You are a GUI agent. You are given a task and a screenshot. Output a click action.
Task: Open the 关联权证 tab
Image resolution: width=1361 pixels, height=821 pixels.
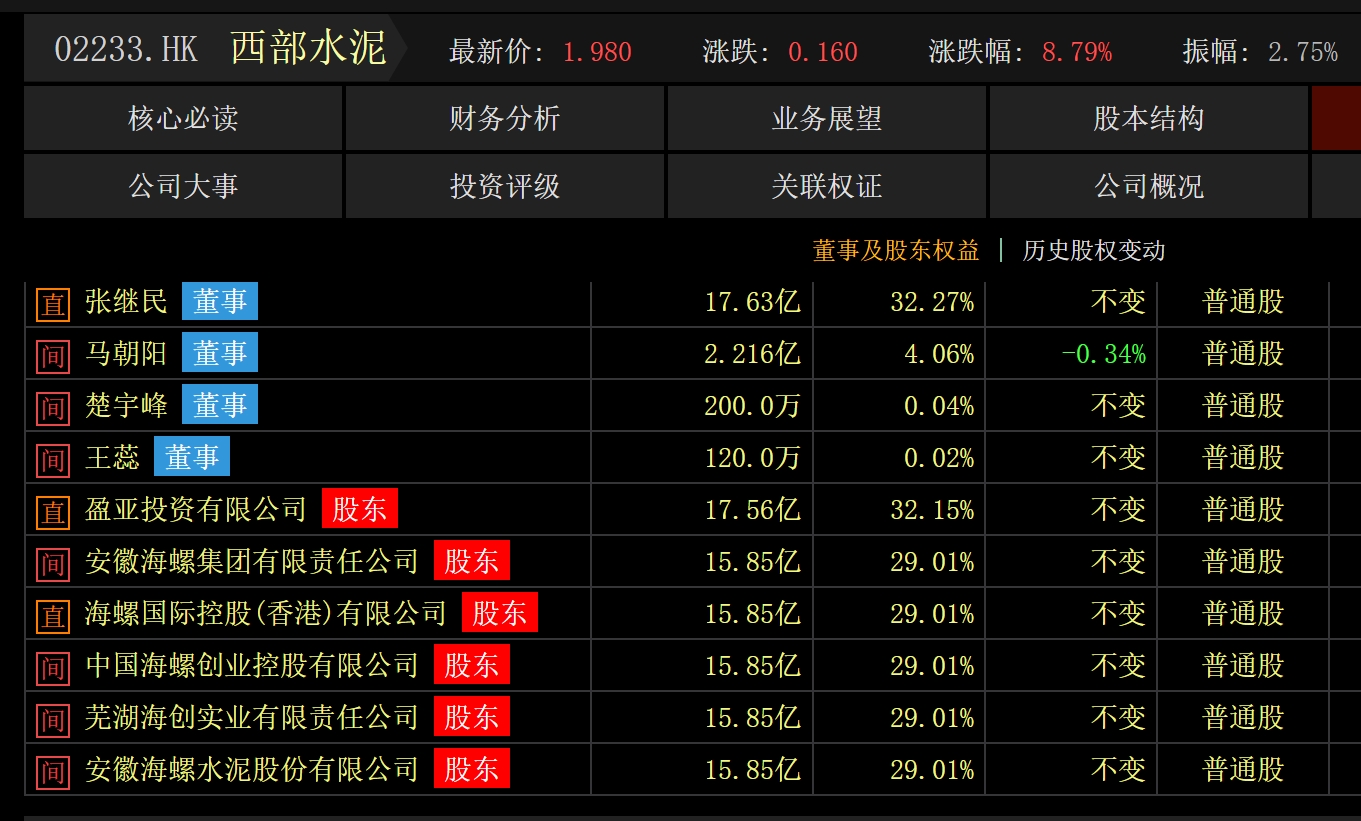[827, 186]
